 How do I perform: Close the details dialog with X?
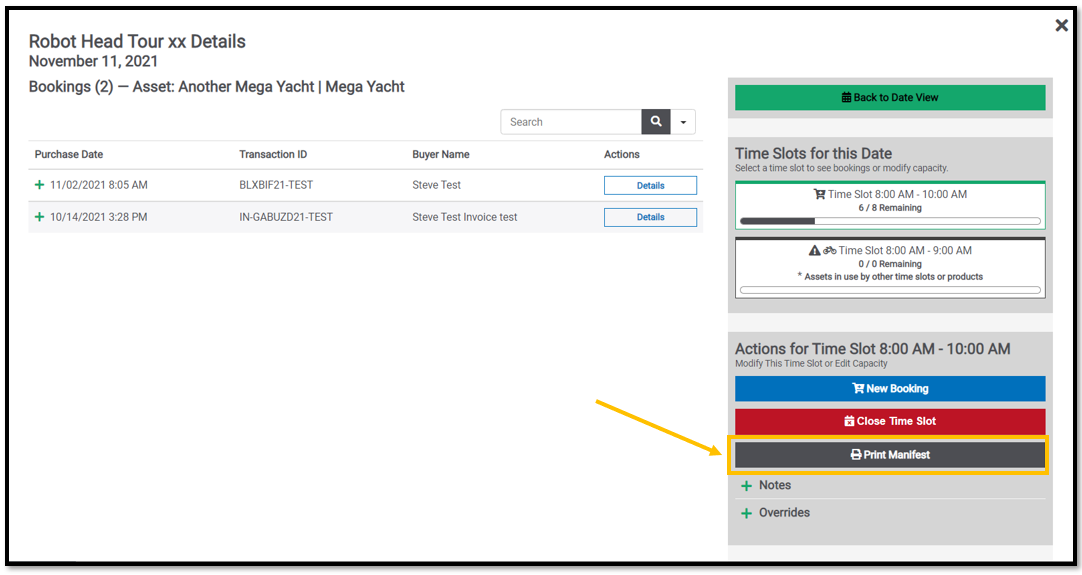tap(1061, 26)
